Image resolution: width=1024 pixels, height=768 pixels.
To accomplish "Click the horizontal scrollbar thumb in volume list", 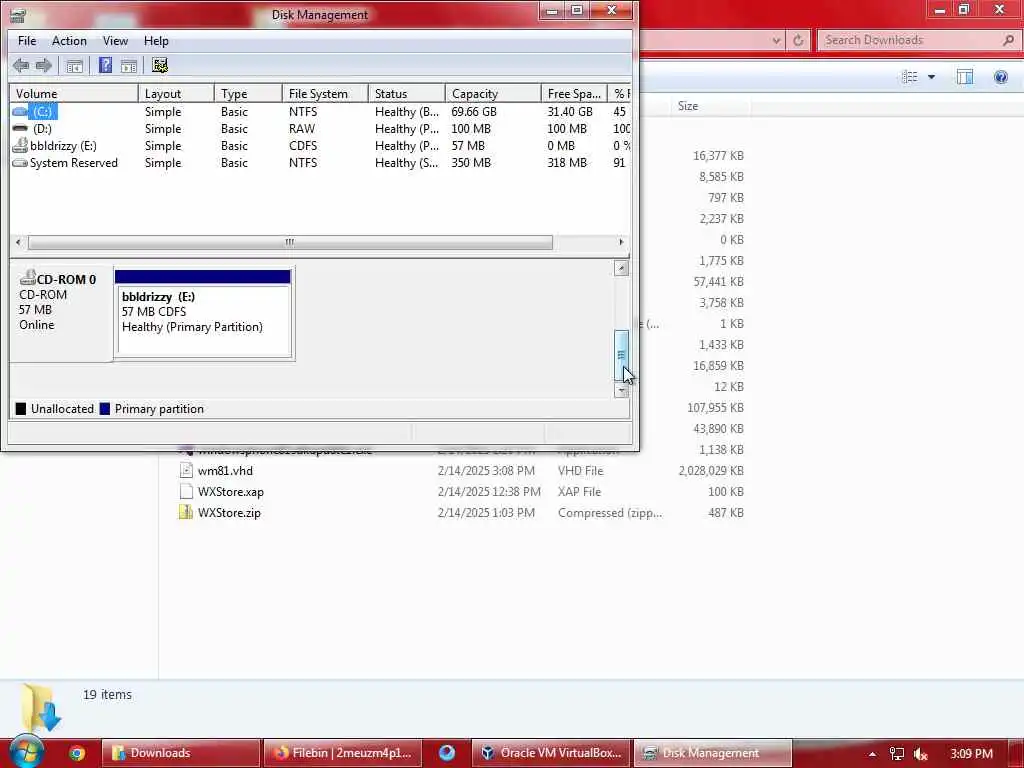I will [290, 242].
